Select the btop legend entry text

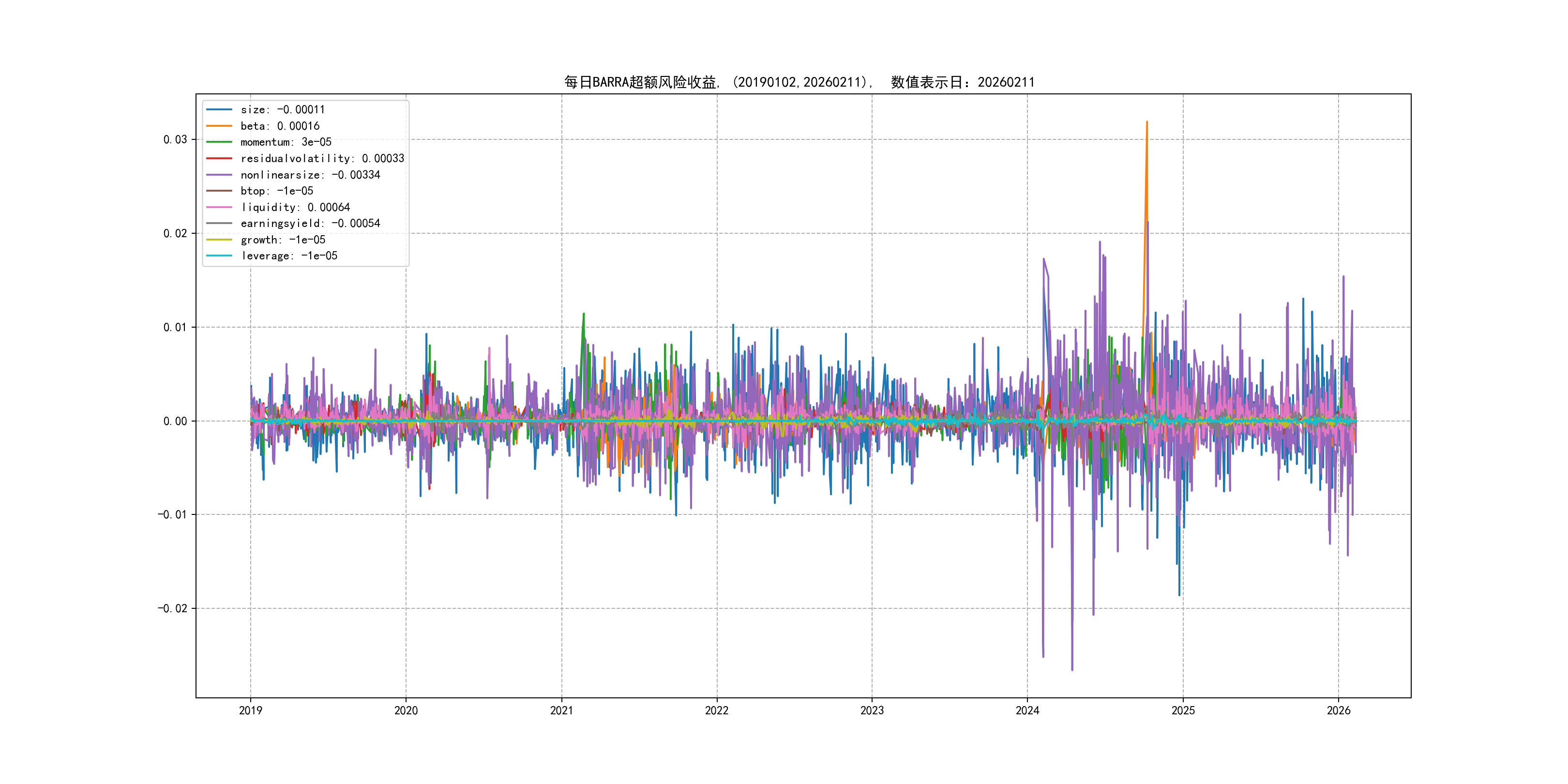click(276, 191)
